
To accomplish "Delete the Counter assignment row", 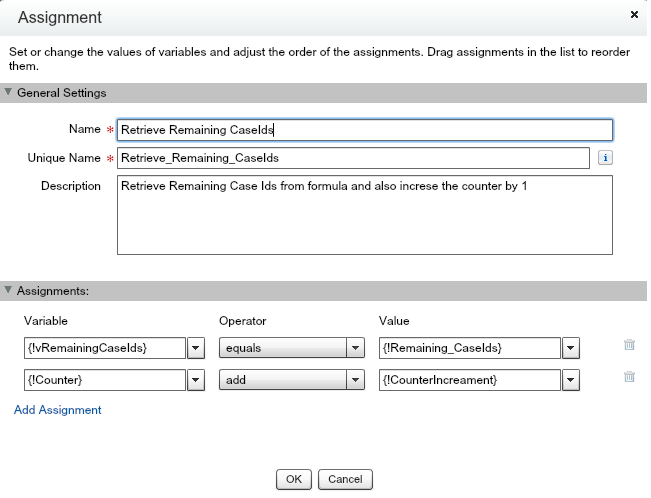I will pos(629,378).
